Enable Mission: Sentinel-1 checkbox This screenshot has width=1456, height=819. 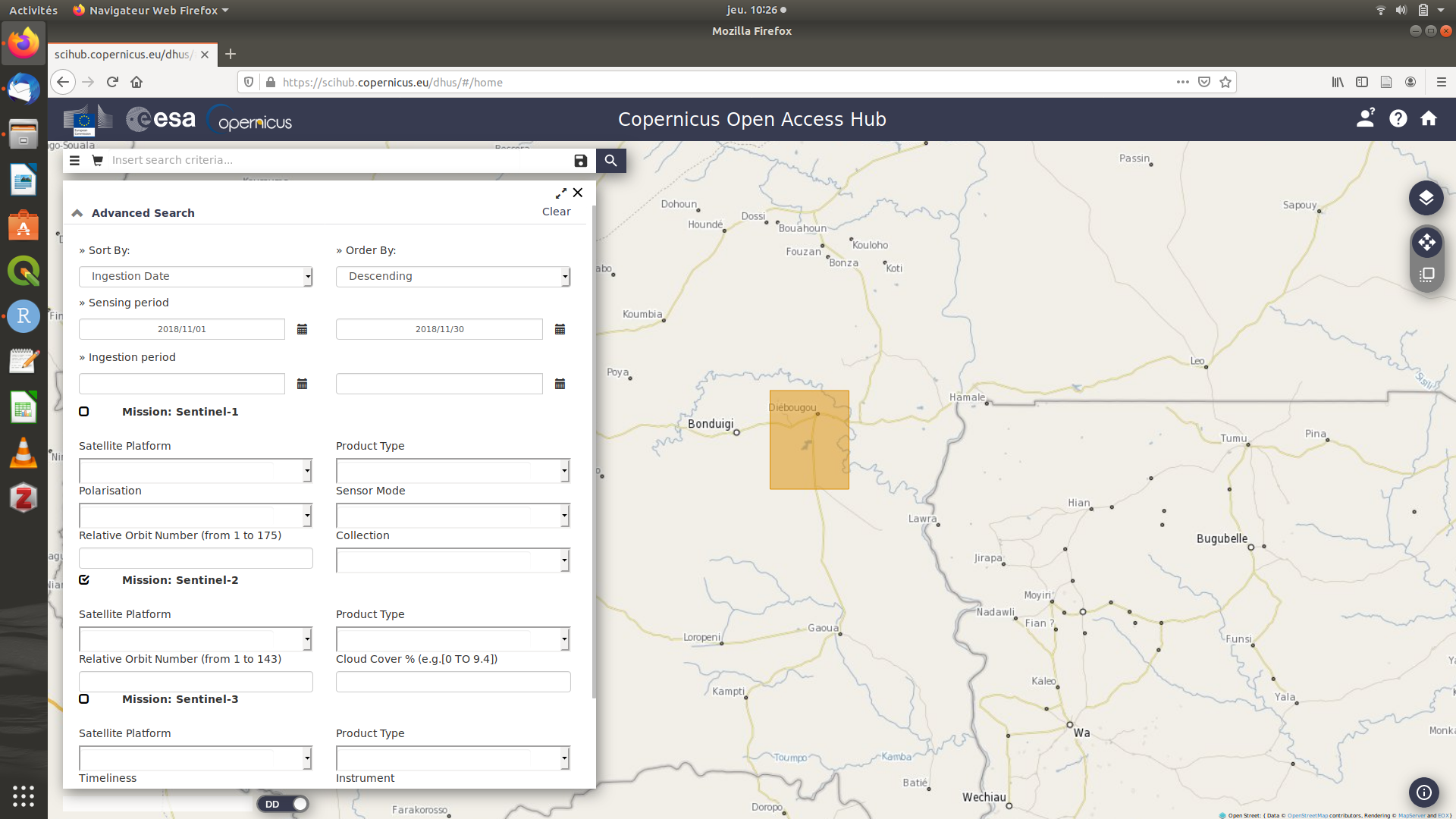coord(84,412)
